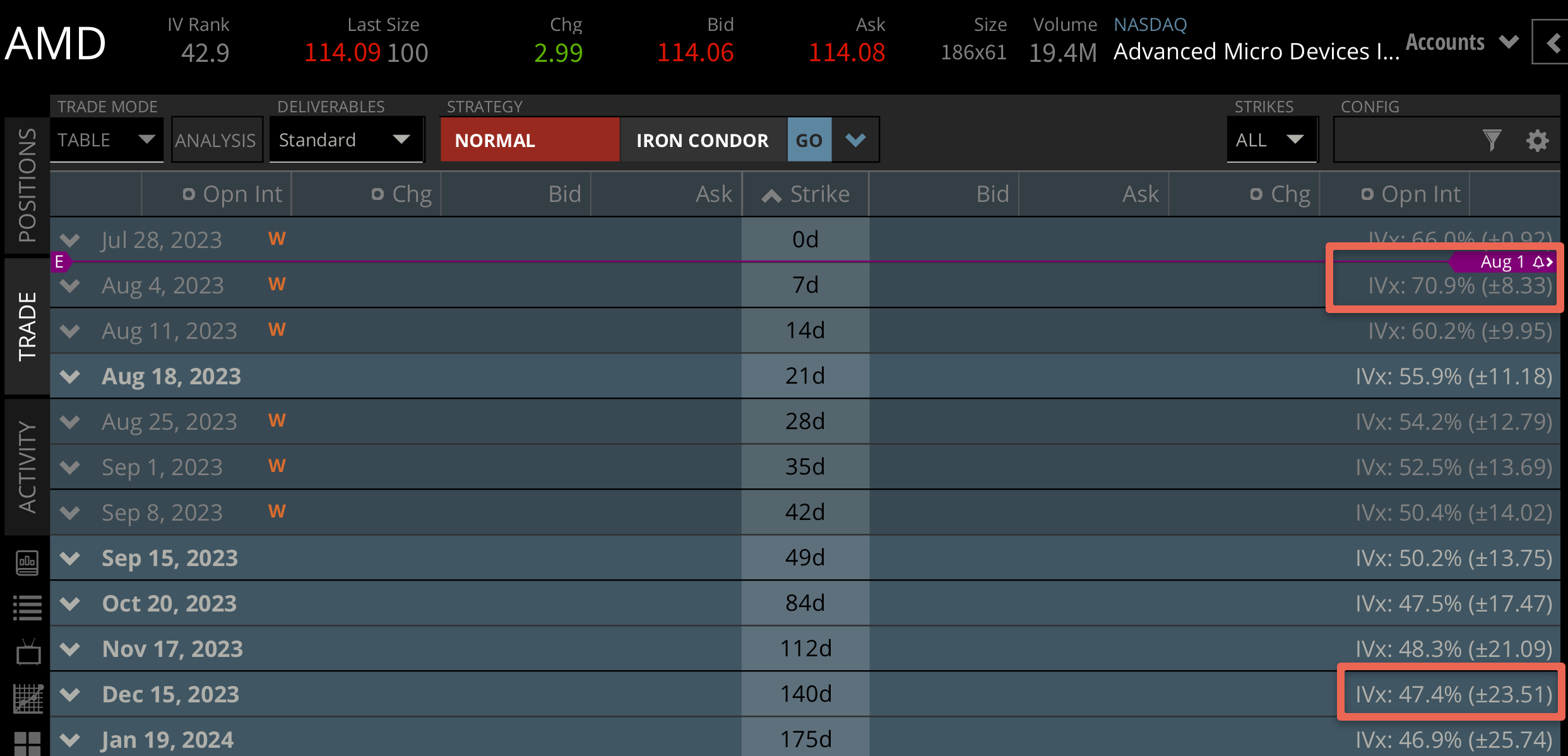Open the chart panel icon in sidebar
The height and width of the screenshot is (756, 1568).
tap(27, 562)
